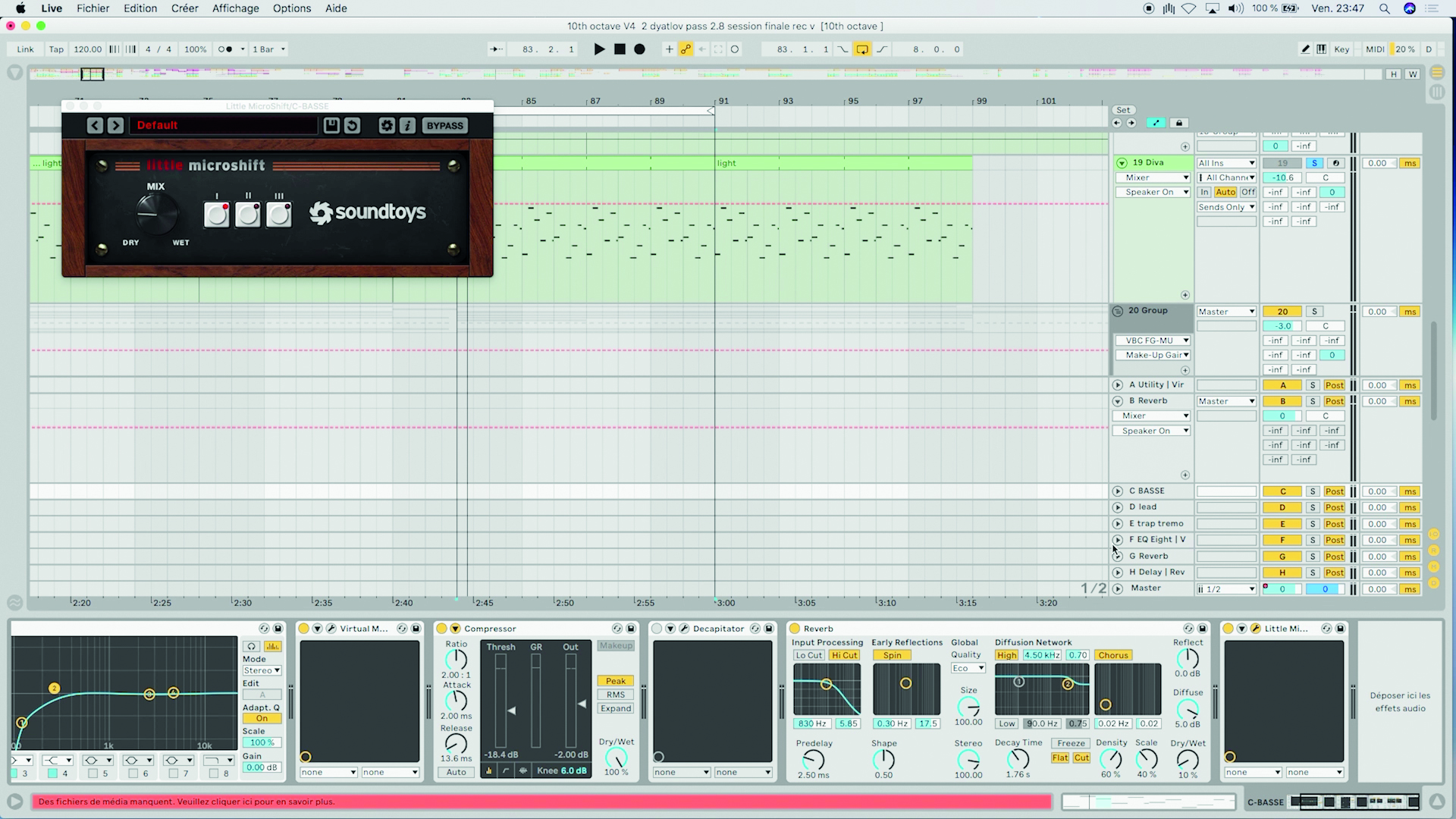Click the arrangement overview minimap

(x=705, y=74)
